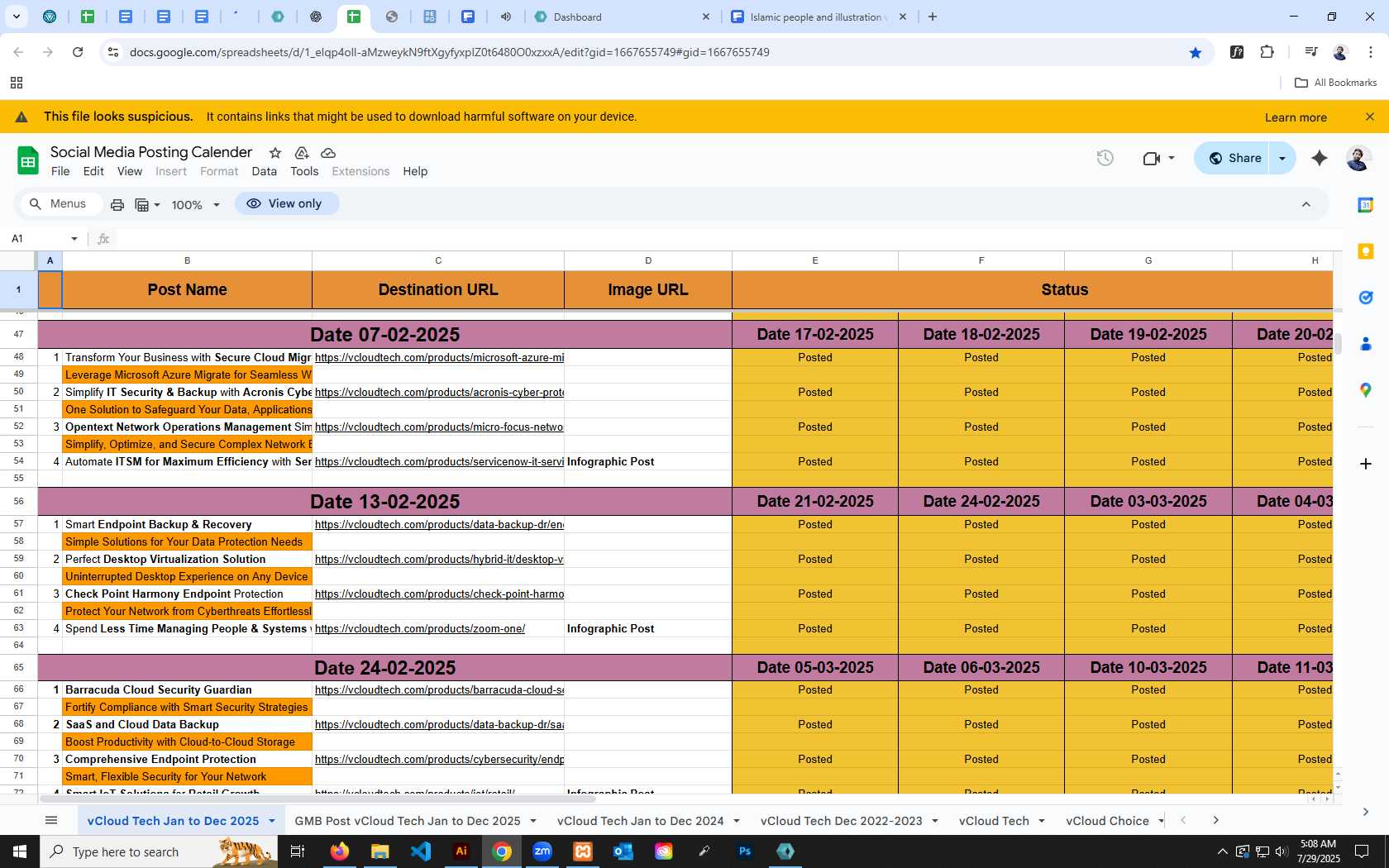This screenshot has width=1389, height=868.
Task: Dismiss the suspicious file warning banner
Action: (1370, 117)
